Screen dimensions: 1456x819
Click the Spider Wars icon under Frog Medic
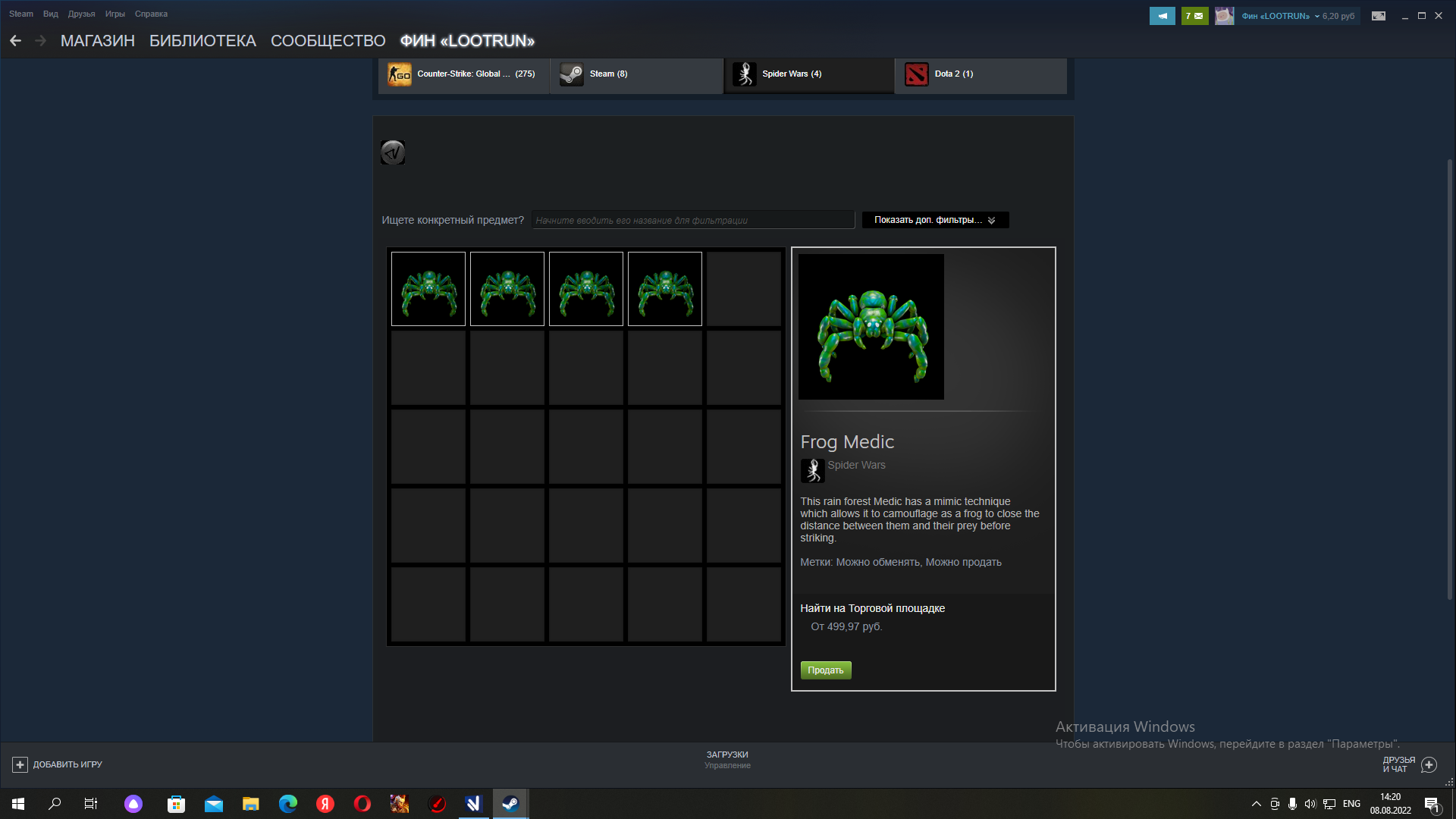(813, 471)
